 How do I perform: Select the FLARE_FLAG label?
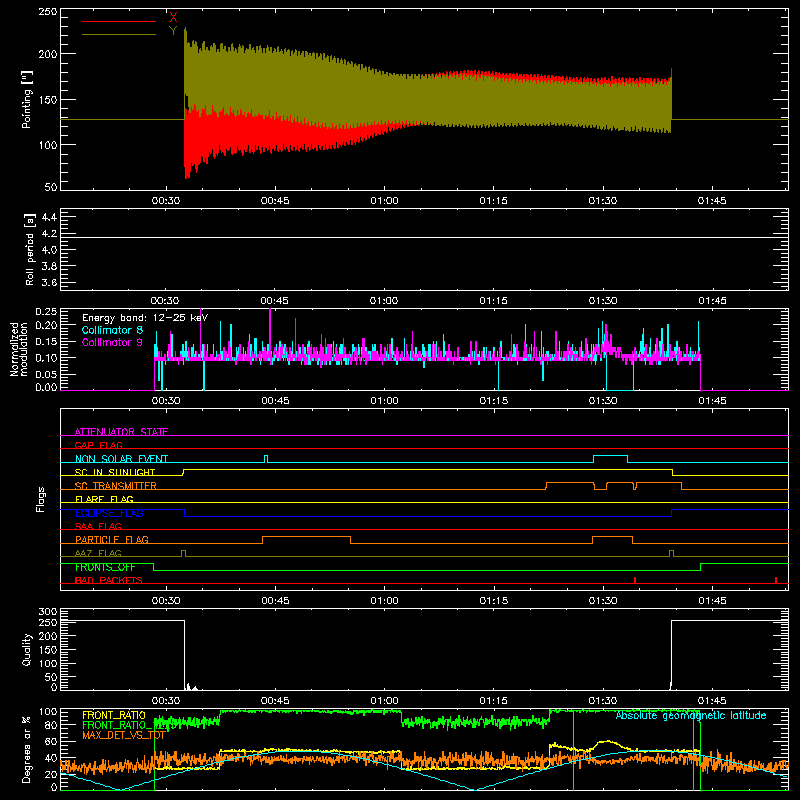(x=104, y=499)
